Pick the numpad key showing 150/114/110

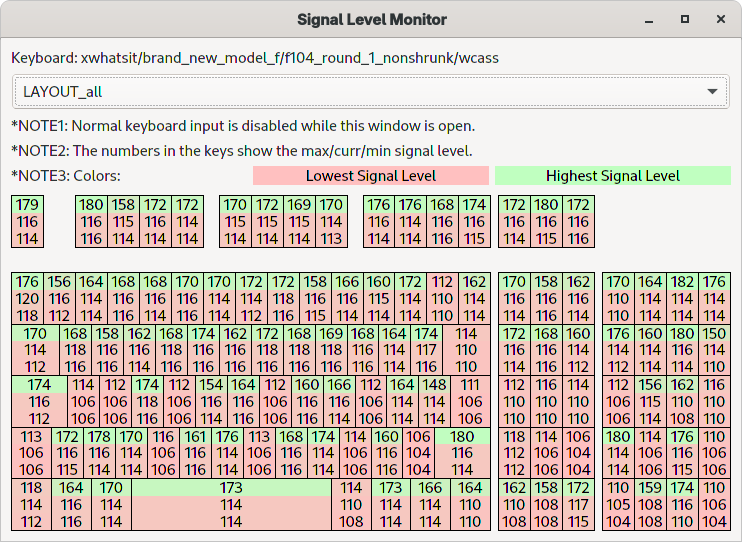point(714,350)
